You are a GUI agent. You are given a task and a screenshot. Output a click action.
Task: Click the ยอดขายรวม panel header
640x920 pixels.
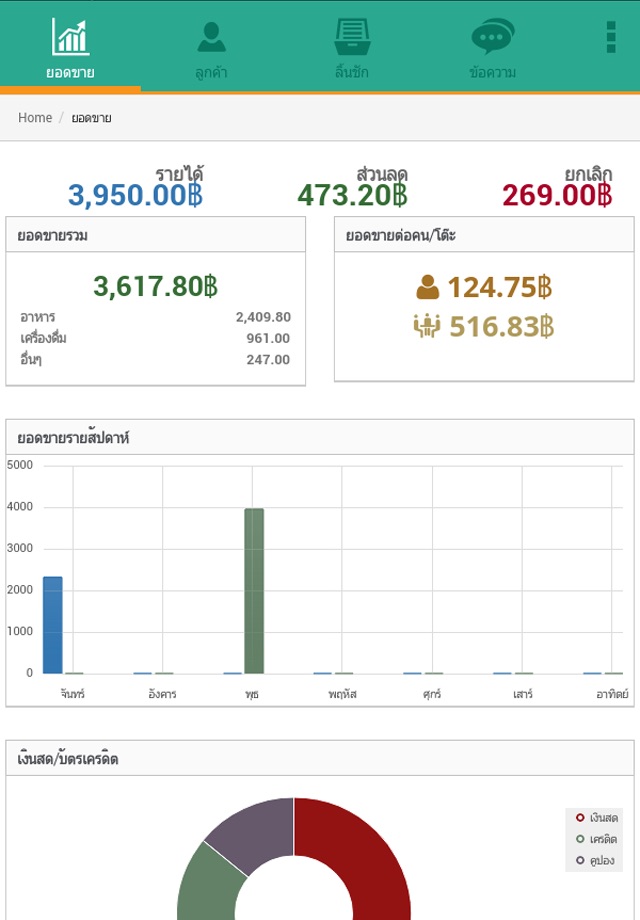pyautogui.click(x=155, y=235)
